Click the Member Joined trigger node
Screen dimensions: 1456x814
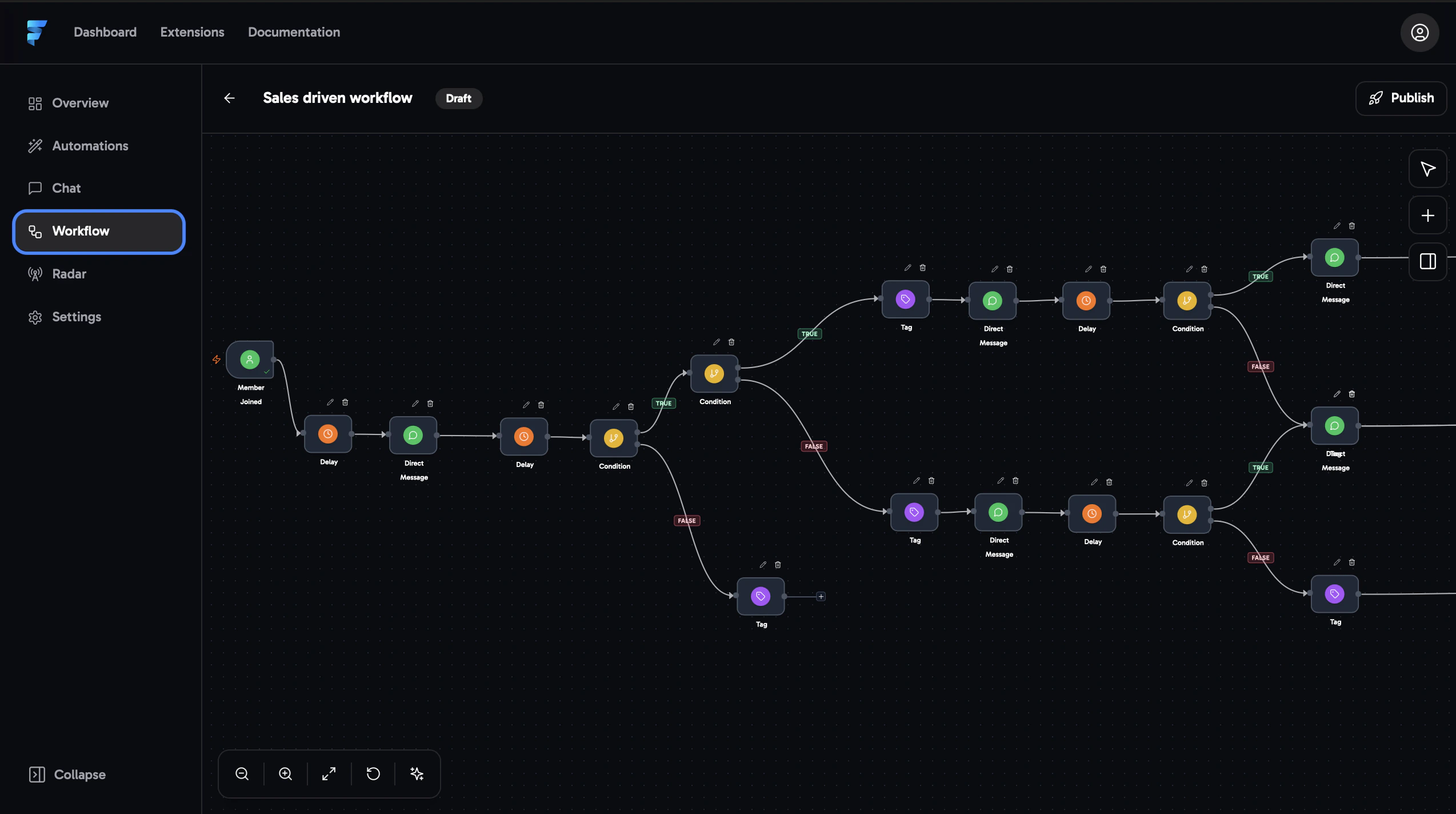(x=250, y=360)
